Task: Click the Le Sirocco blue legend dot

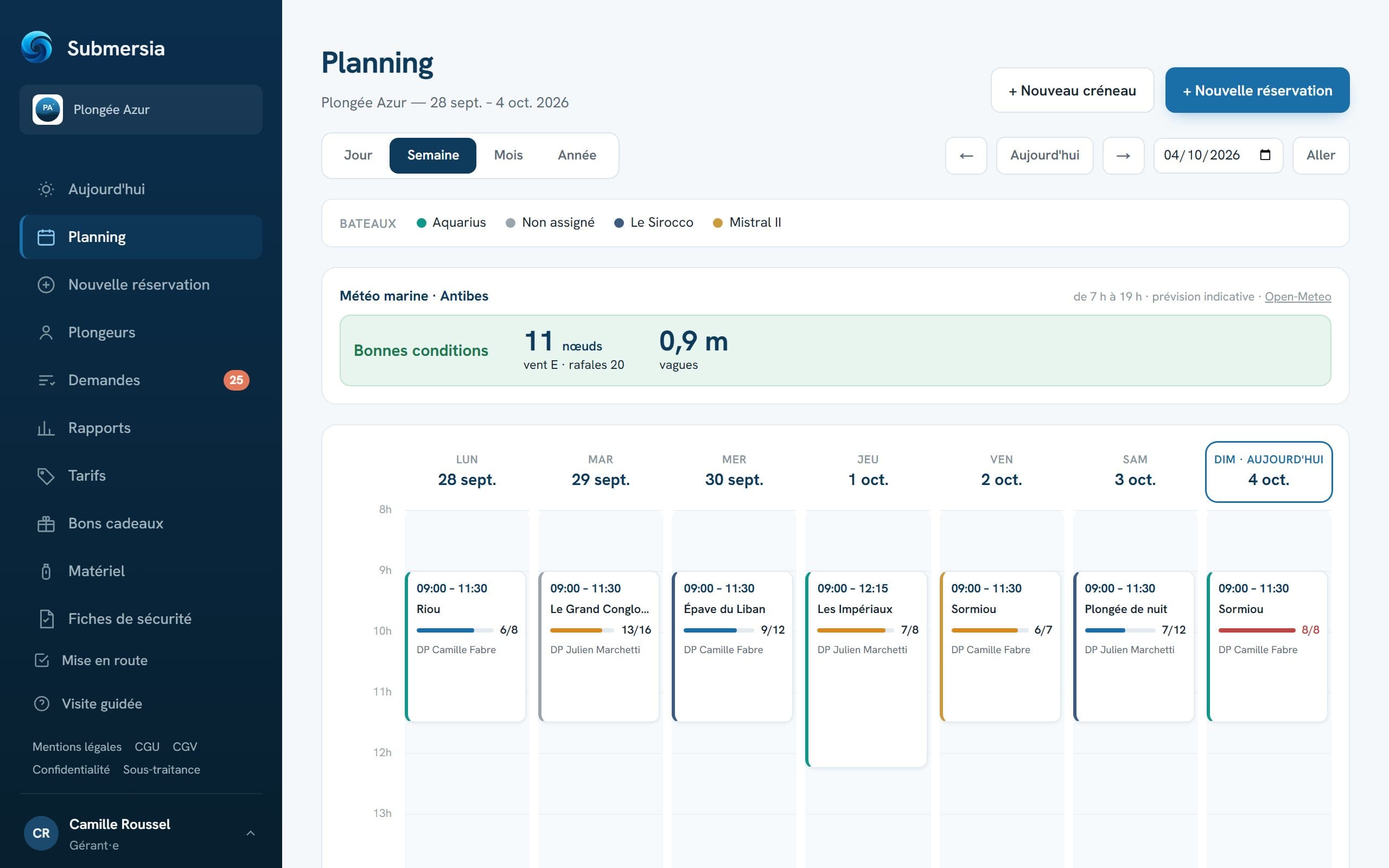Action: [x=619, y=223]
